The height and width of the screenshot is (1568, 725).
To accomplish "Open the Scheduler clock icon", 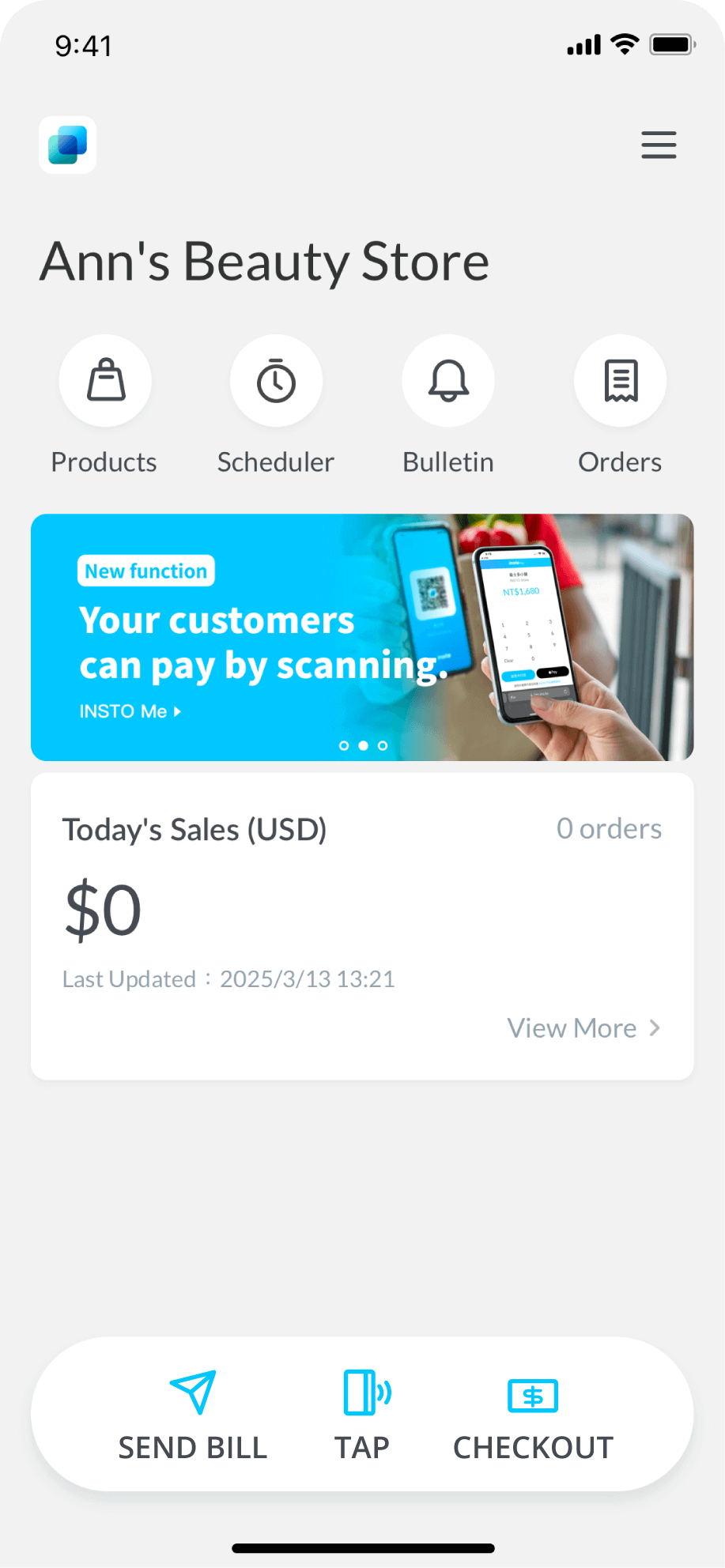I will point(276,381).
